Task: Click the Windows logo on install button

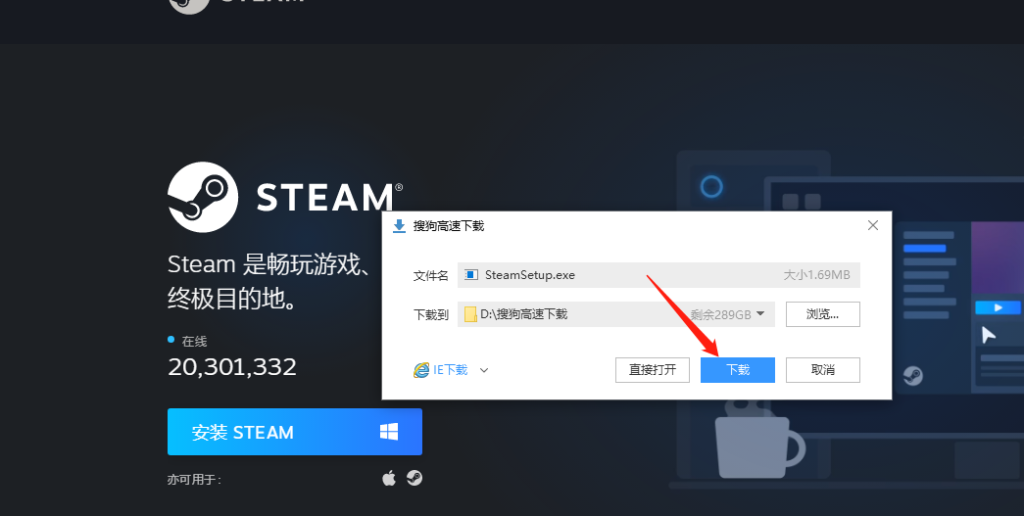Action: [x=389, y=431]
